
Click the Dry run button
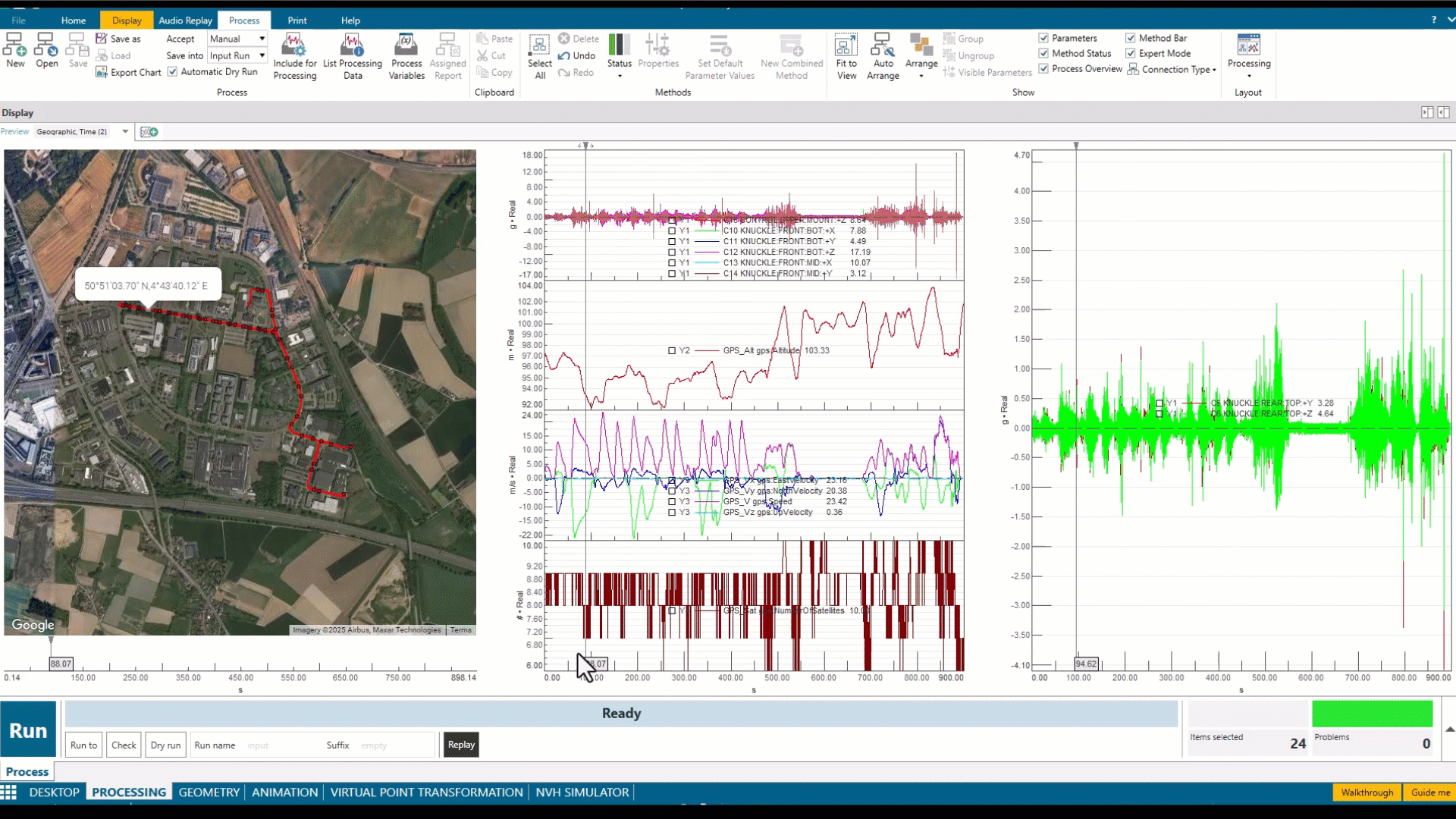click(165, 745)
